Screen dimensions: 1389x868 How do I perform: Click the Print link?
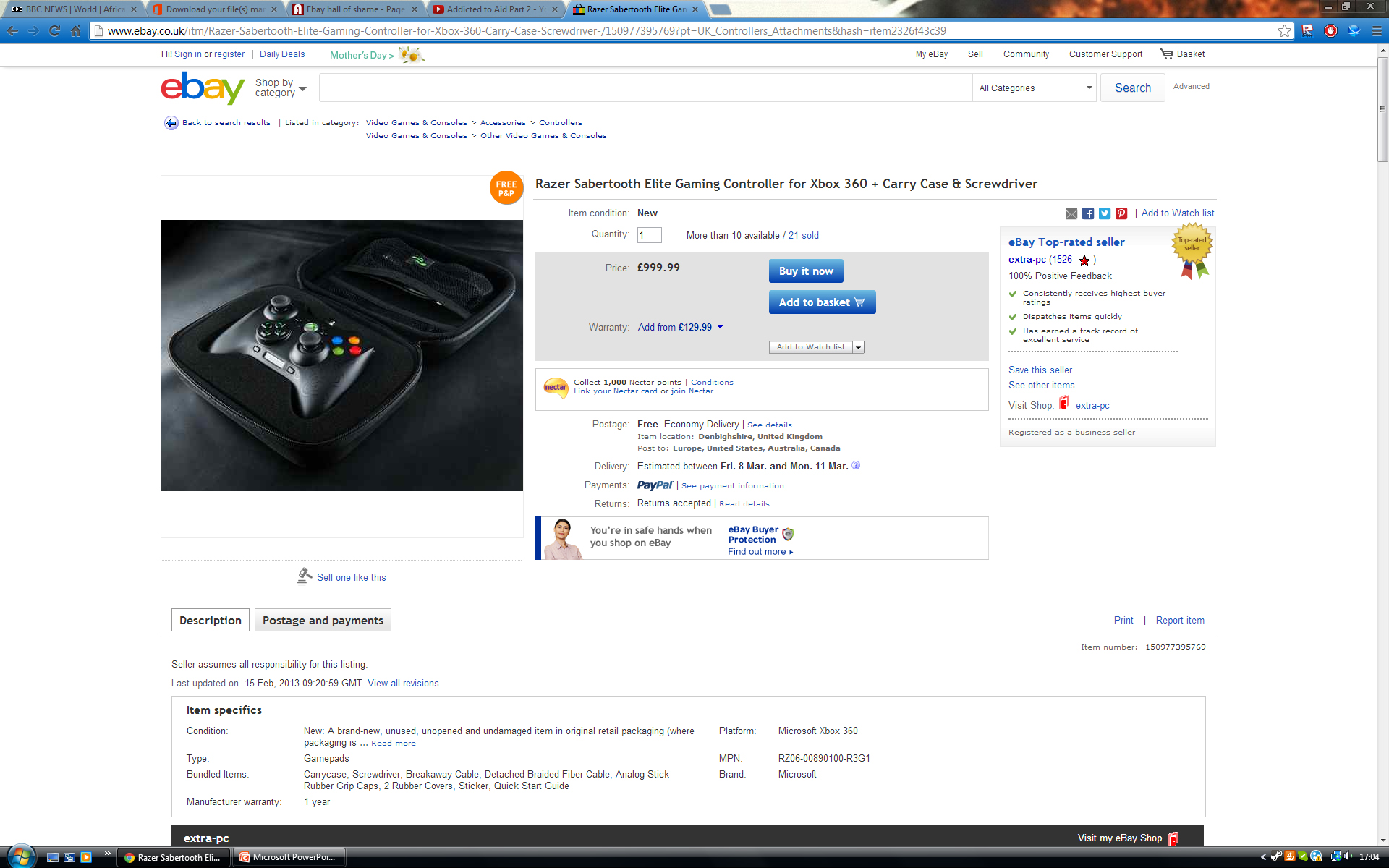click(x=1123, y=620)
